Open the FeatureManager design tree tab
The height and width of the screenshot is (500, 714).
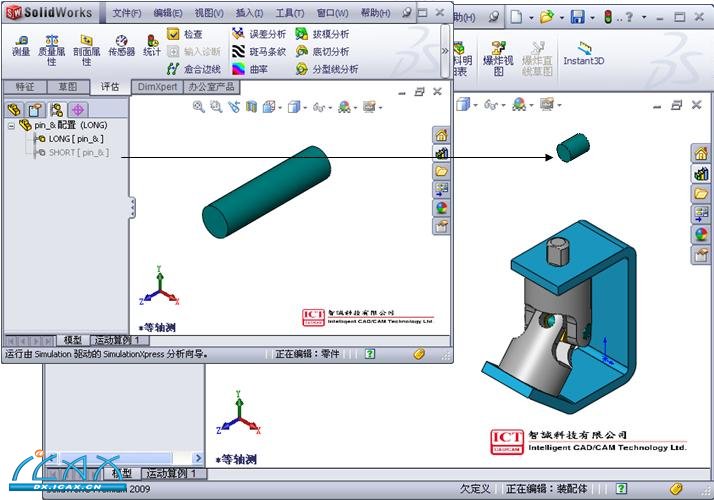pyautogui.click(x=14, y=110)
